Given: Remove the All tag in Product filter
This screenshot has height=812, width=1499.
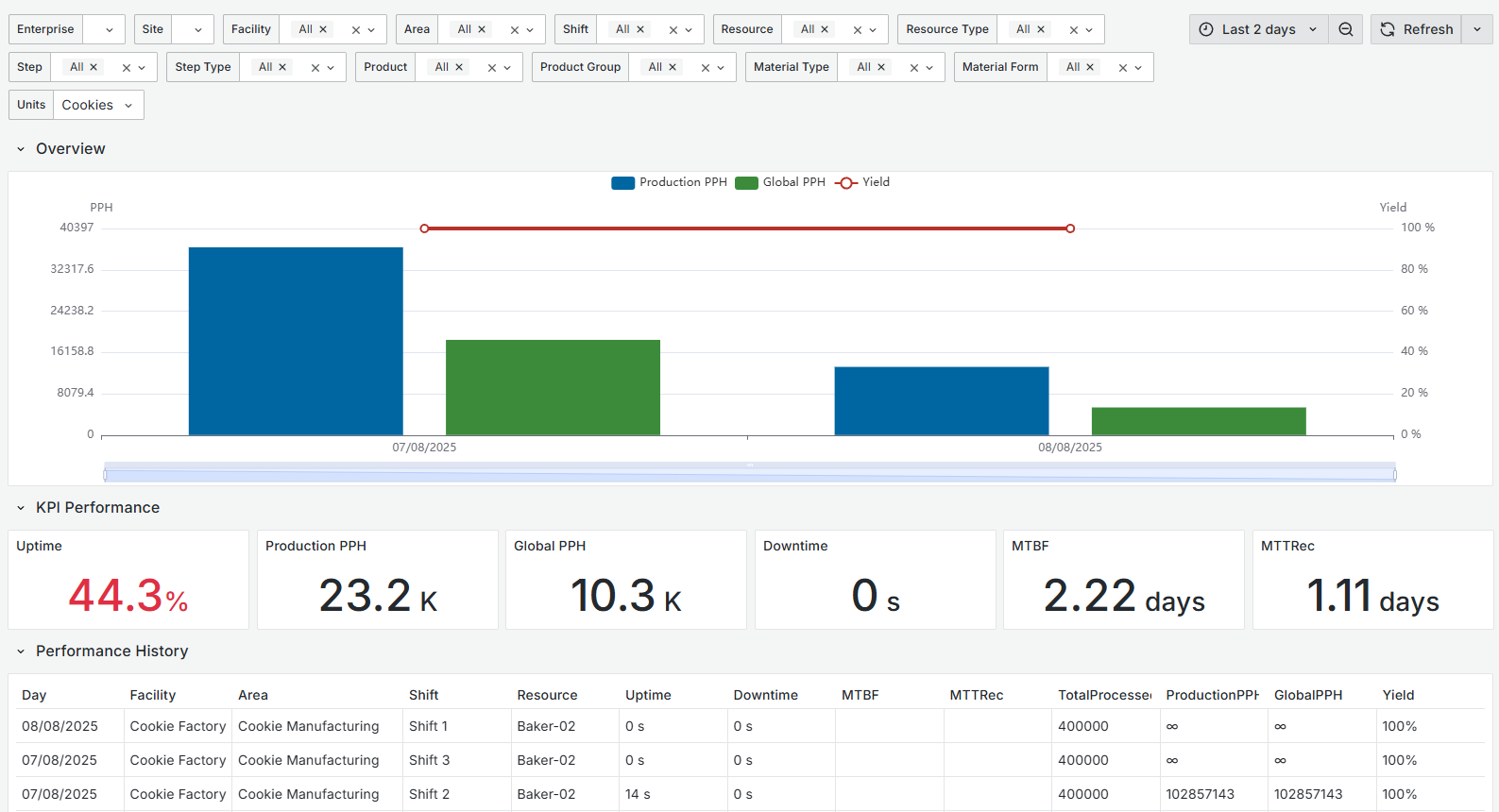Looking at the screenshot, I should click(459, 67).
